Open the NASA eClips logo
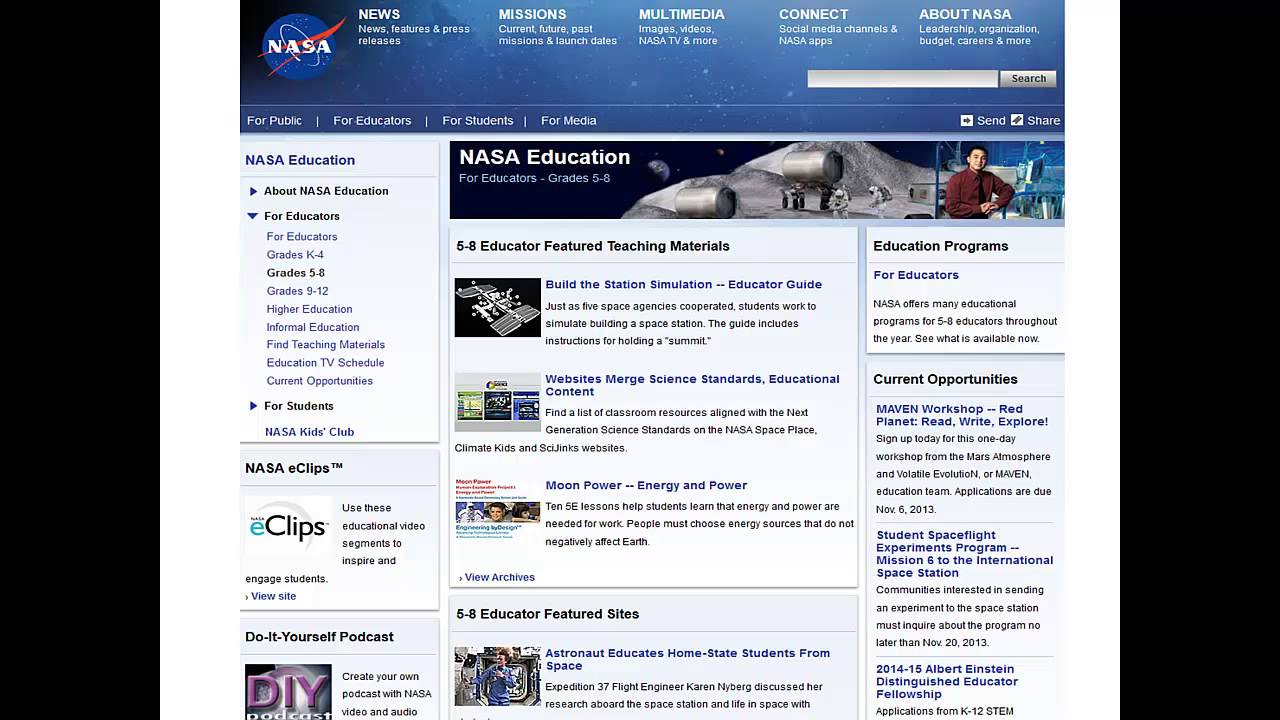The height and width of the screenshot is (720, 1280). [x=288, y=525]
